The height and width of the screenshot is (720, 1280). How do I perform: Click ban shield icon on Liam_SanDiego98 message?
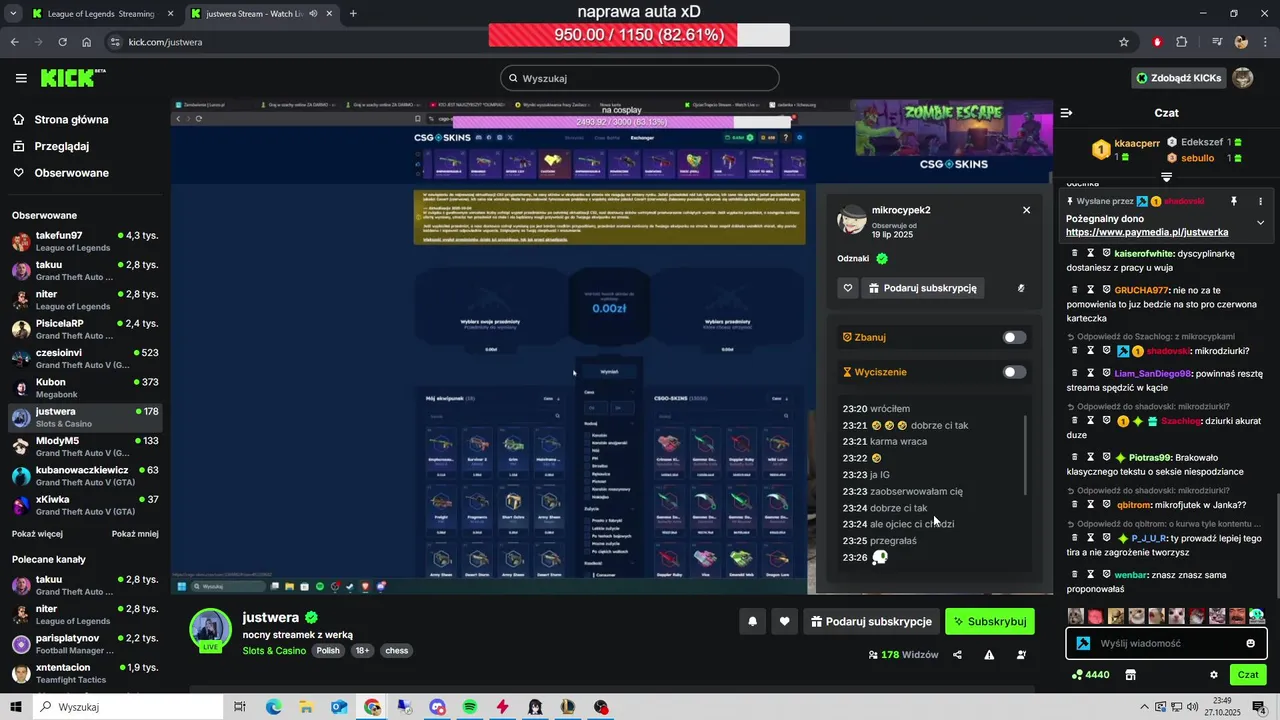tap(1106, 373)
